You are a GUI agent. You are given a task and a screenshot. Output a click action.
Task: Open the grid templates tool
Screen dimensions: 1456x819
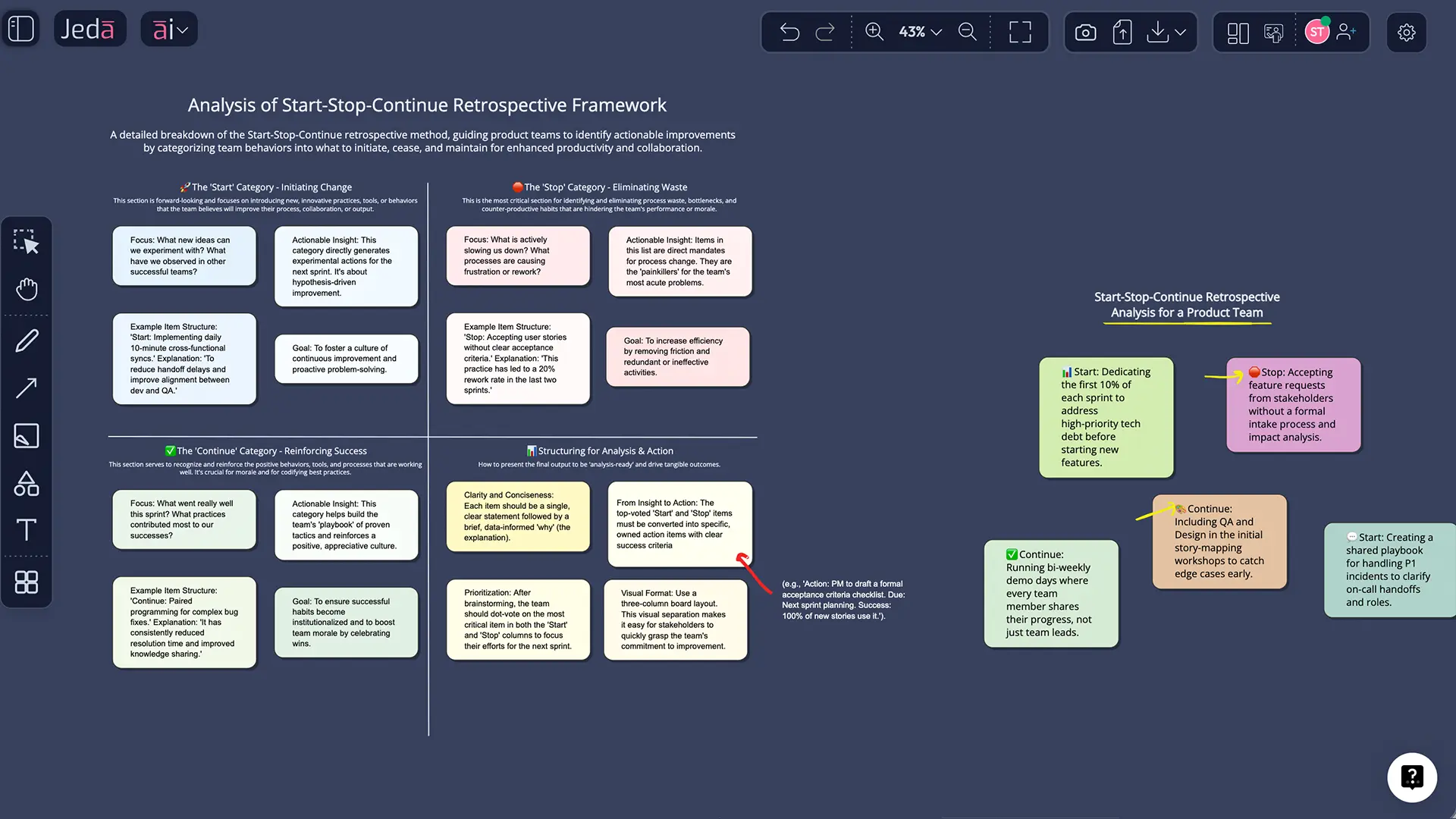click(27, 582)
